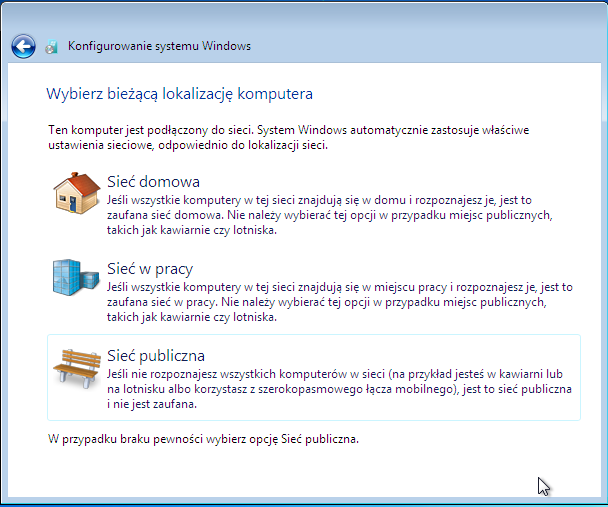Click the note 'W przypadku braku pewności wybierz opcję'
The width and height of the screenshot is (608, 507).
coord(163,439)
